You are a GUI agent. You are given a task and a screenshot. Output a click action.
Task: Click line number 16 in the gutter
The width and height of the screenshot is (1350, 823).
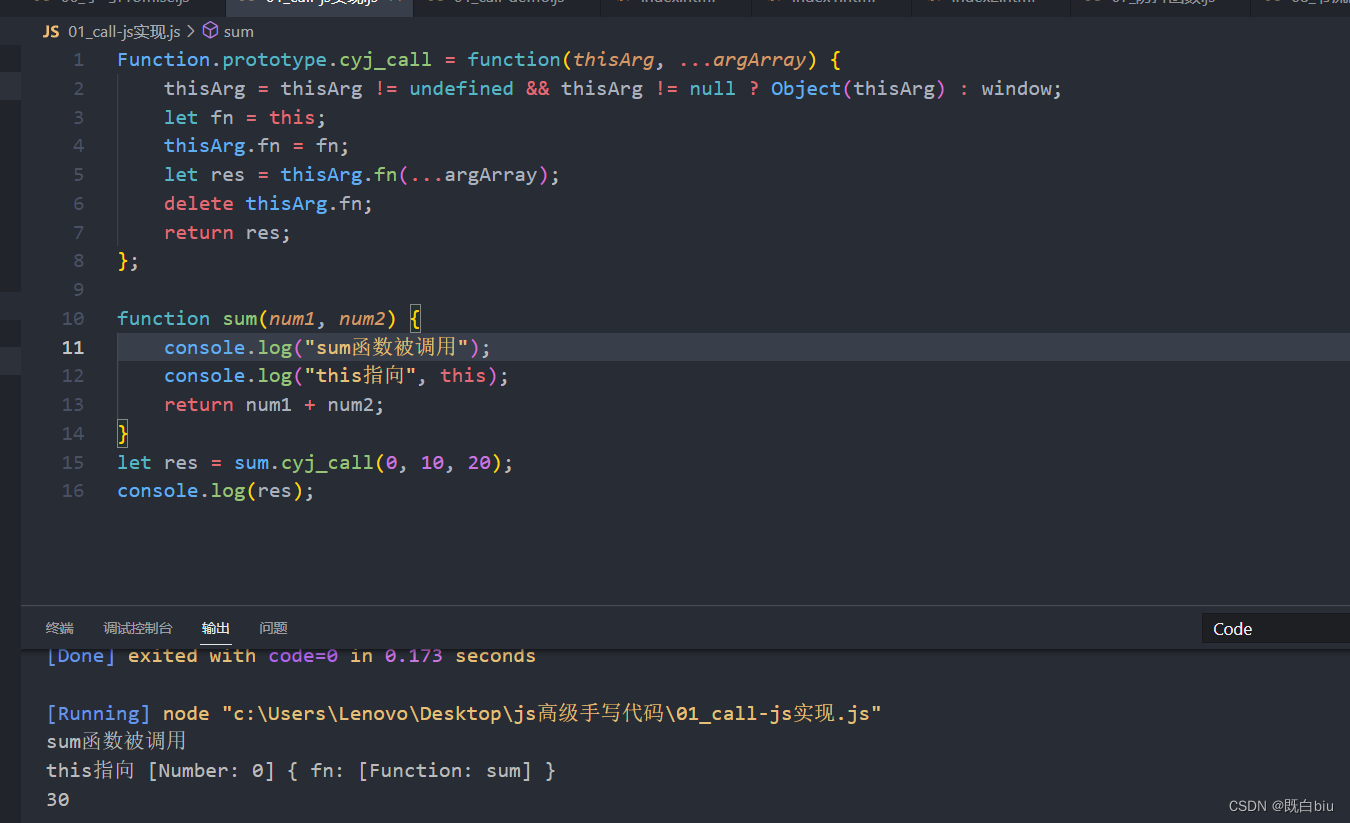point(73,491)
